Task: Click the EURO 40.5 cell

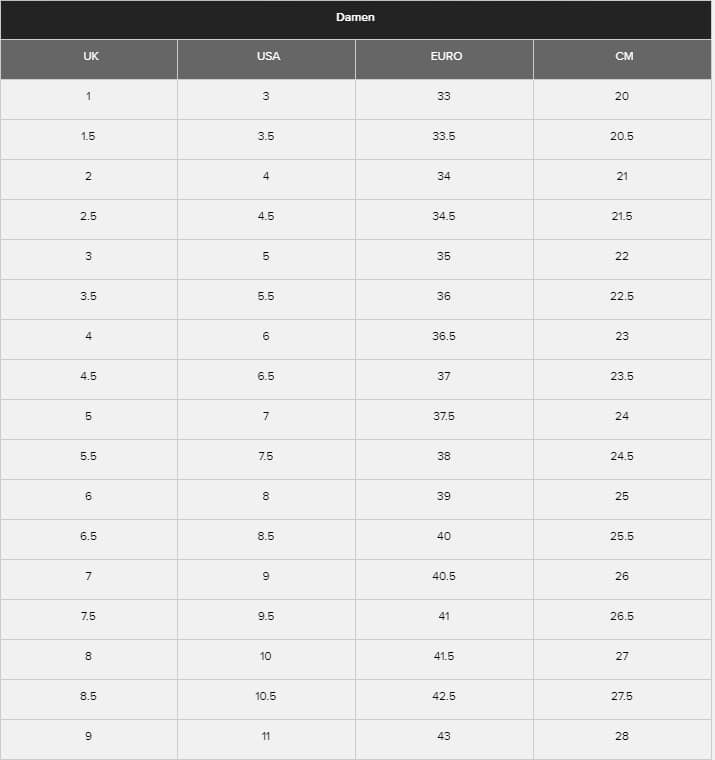Action: click(444, 576)
